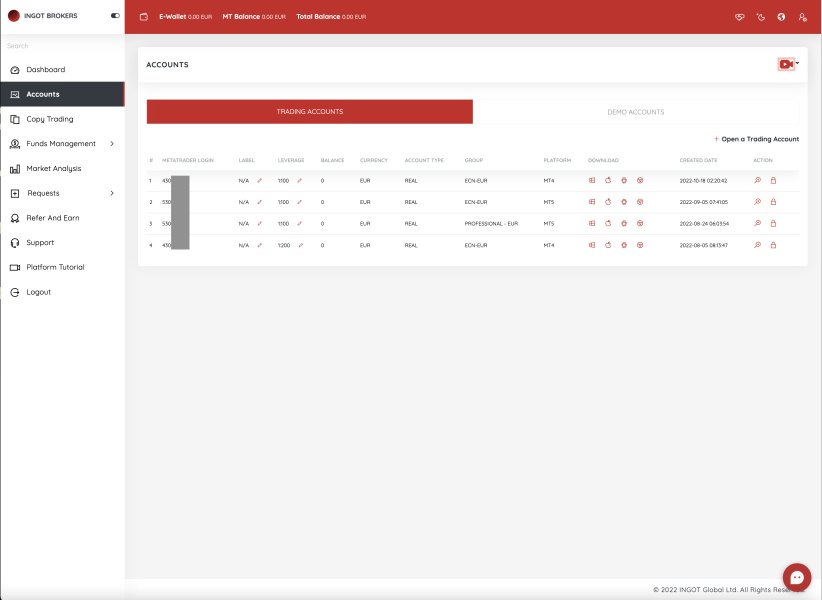Click the MT Balance value in the header

point(254,17)
